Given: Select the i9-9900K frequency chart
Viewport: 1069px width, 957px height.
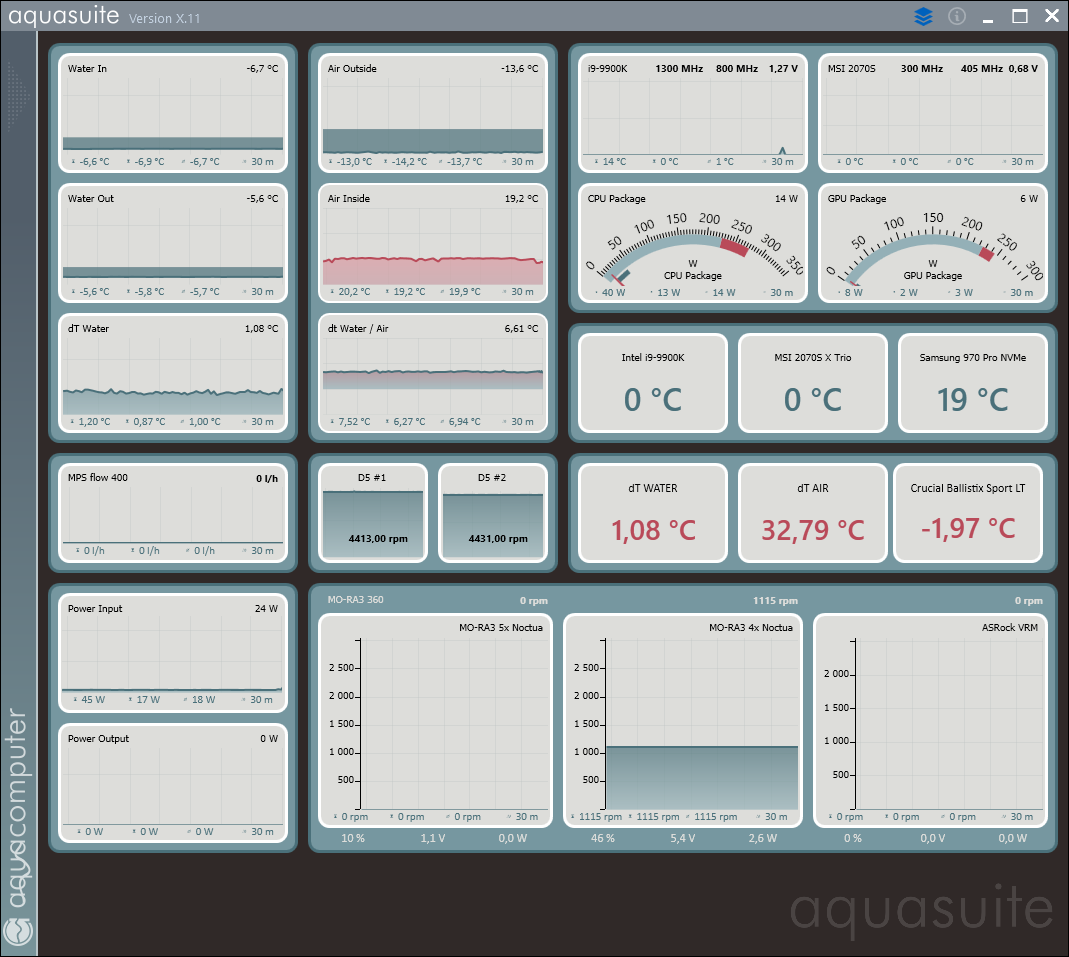Looking at the screenshot, I should coord(693,114).
